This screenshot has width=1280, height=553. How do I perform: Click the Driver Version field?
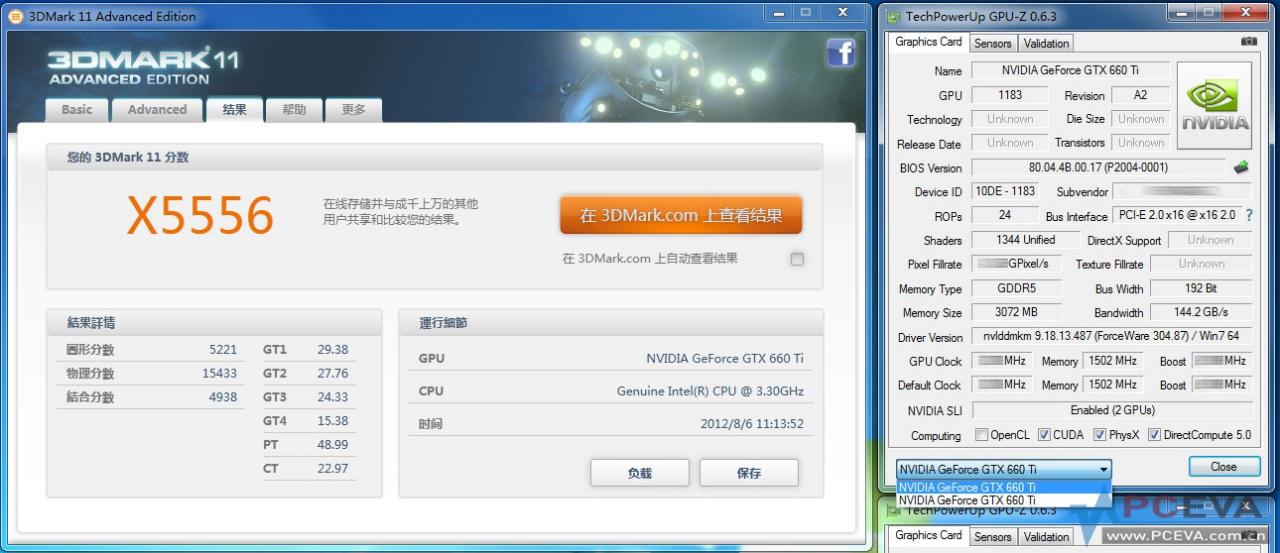pyautogui.click(x=1111, y=336)
